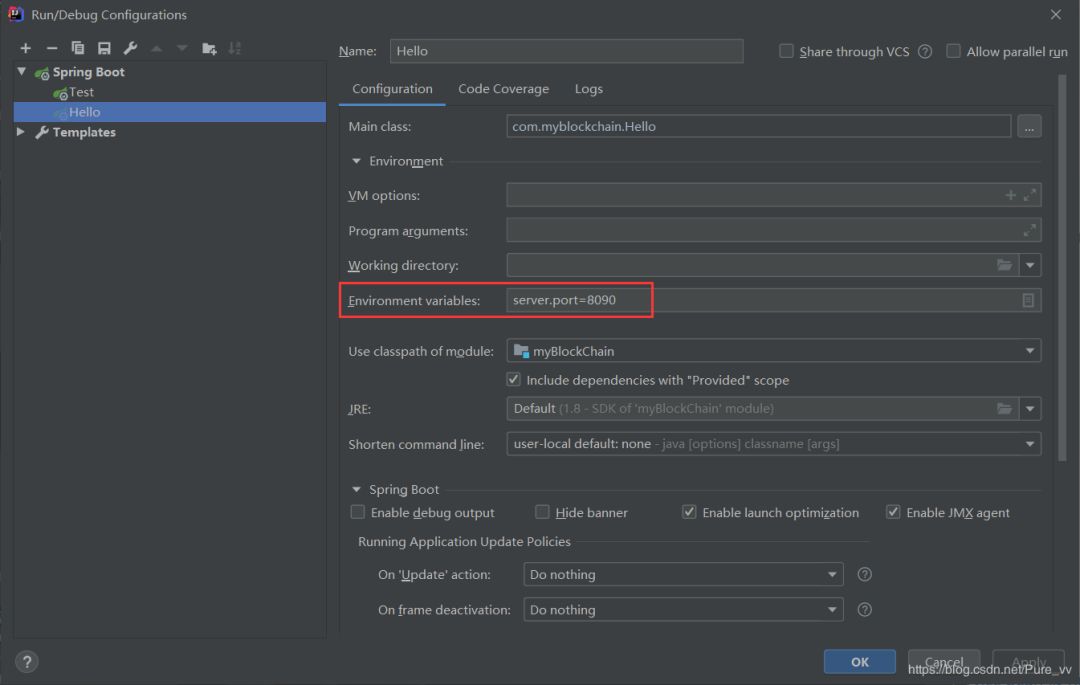This screenshot has width=1080, height=685.
Task: Select the Test configuration in tree
Action: tap(80, 92)
